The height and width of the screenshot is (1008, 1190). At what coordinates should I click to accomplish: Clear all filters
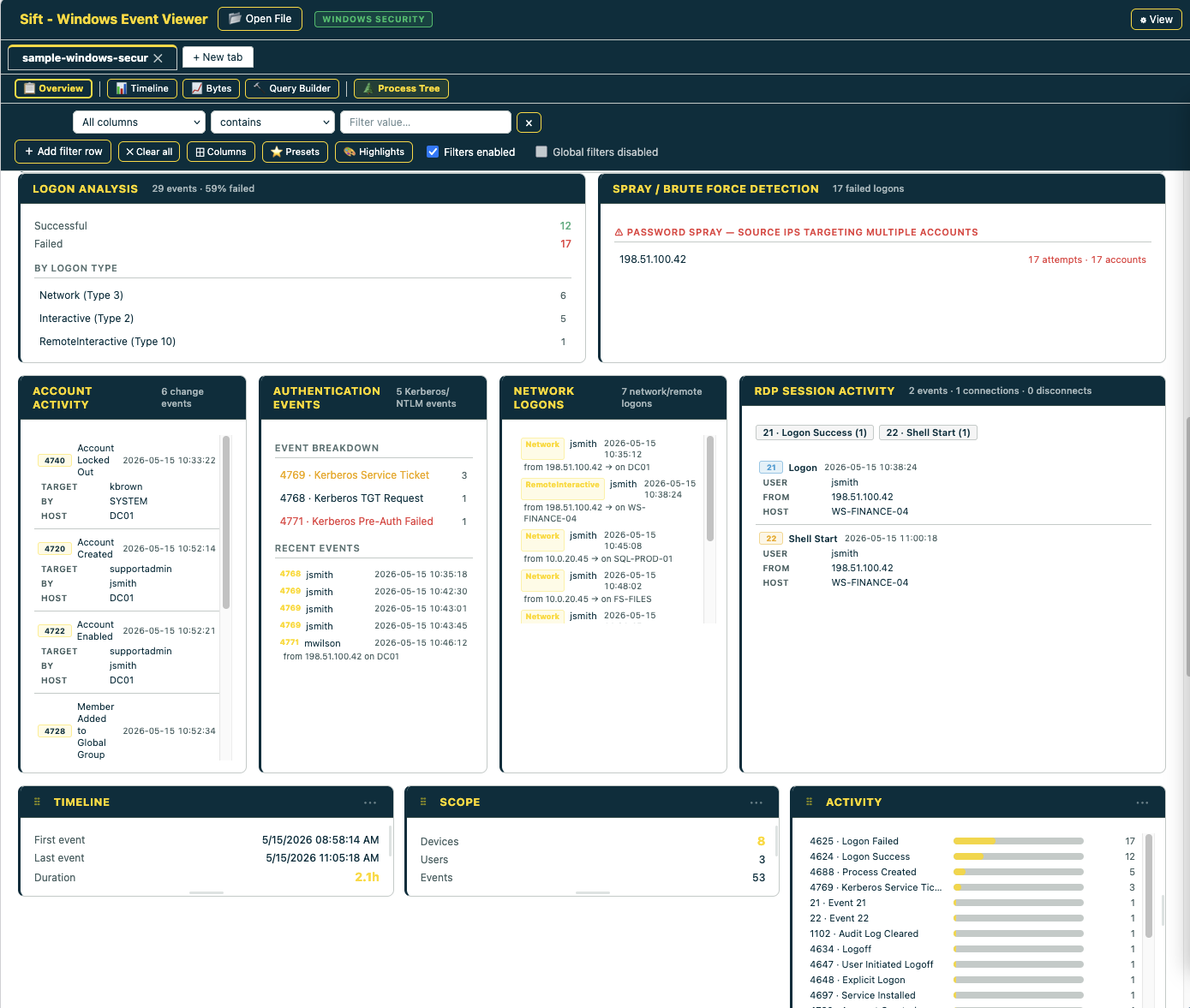[x=149, y=152]
